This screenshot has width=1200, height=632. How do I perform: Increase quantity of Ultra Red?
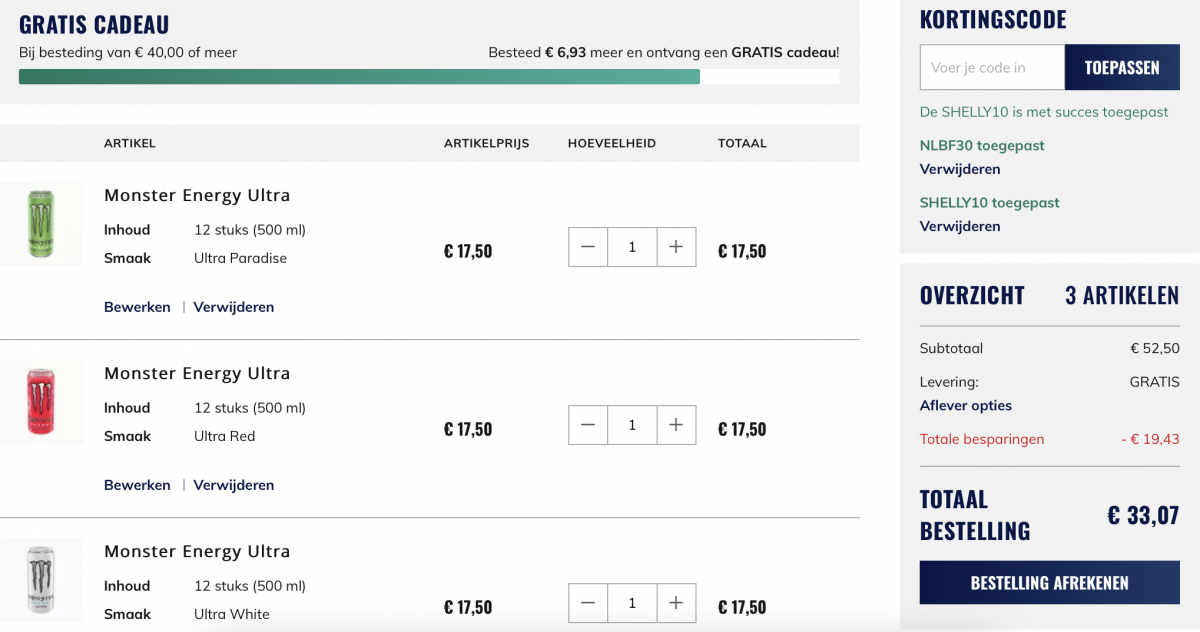[x=676, y=425]
